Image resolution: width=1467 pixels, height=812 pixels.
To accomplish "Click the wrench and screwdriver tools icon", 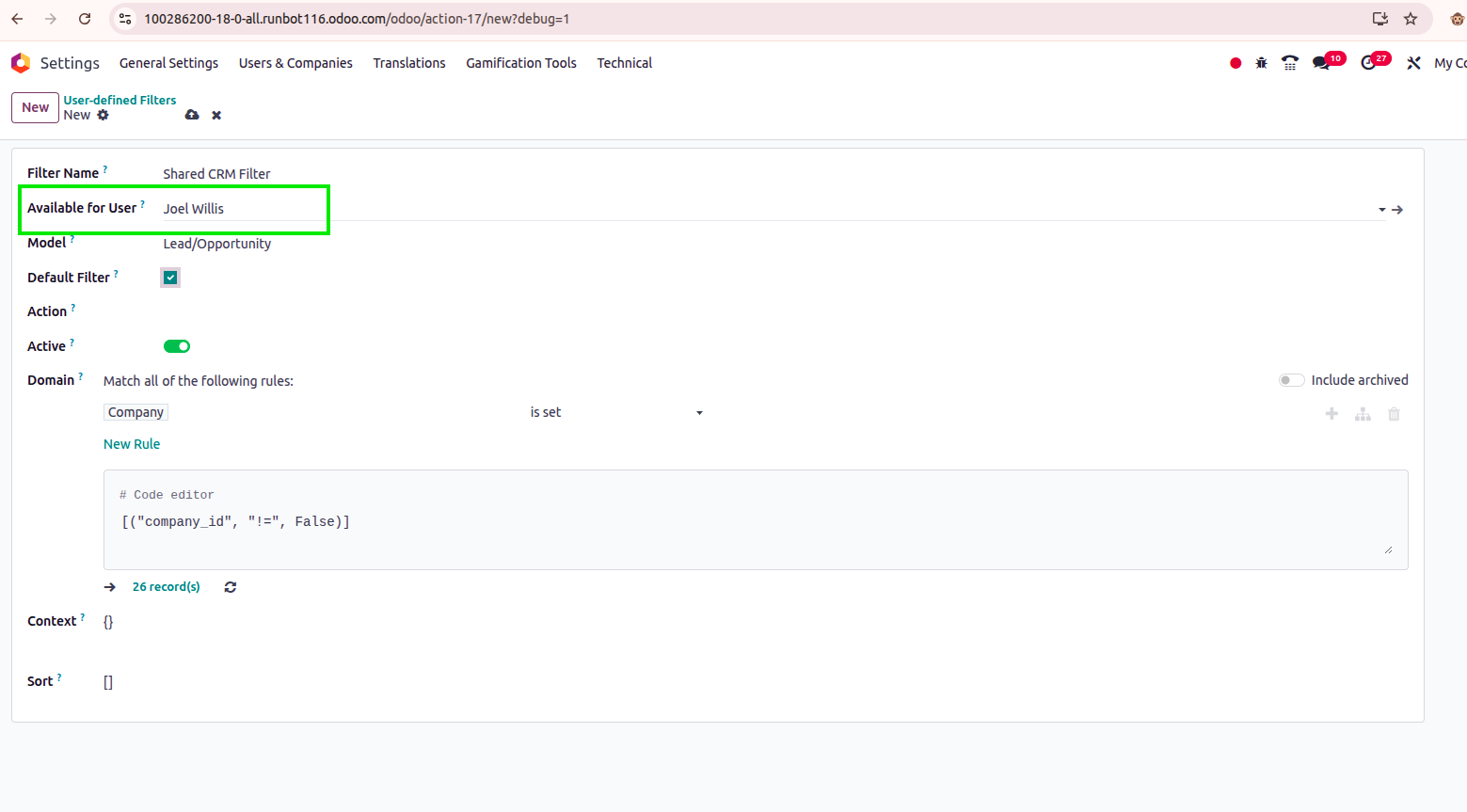I will coord(1413,63).
